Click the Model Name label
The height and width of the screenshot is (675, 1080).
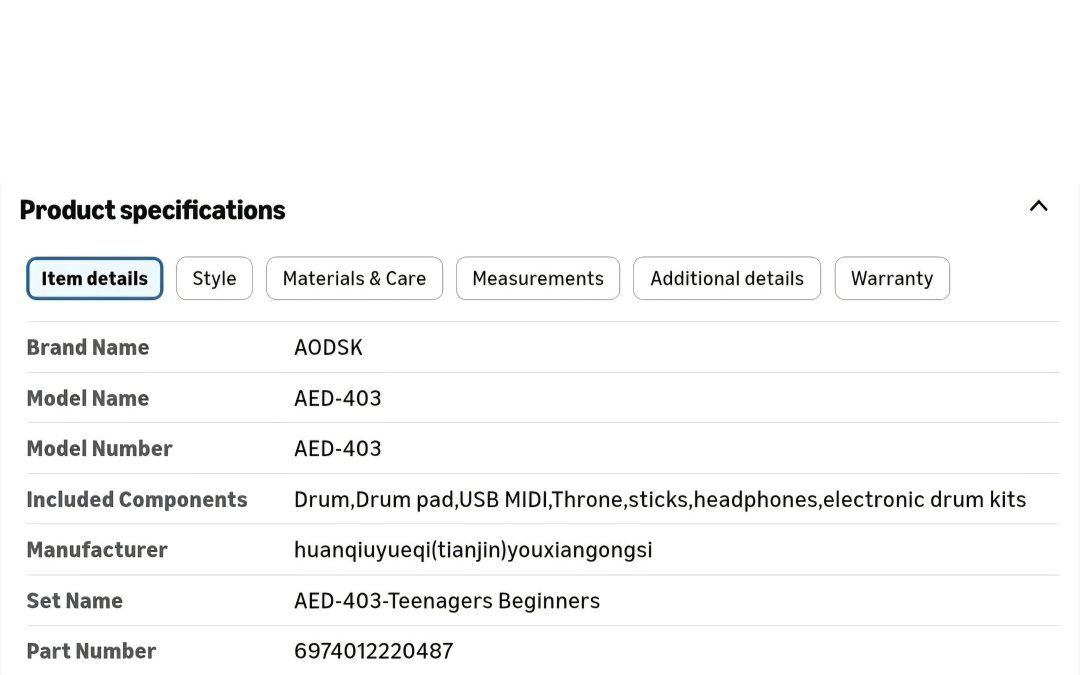coord(87,398)
